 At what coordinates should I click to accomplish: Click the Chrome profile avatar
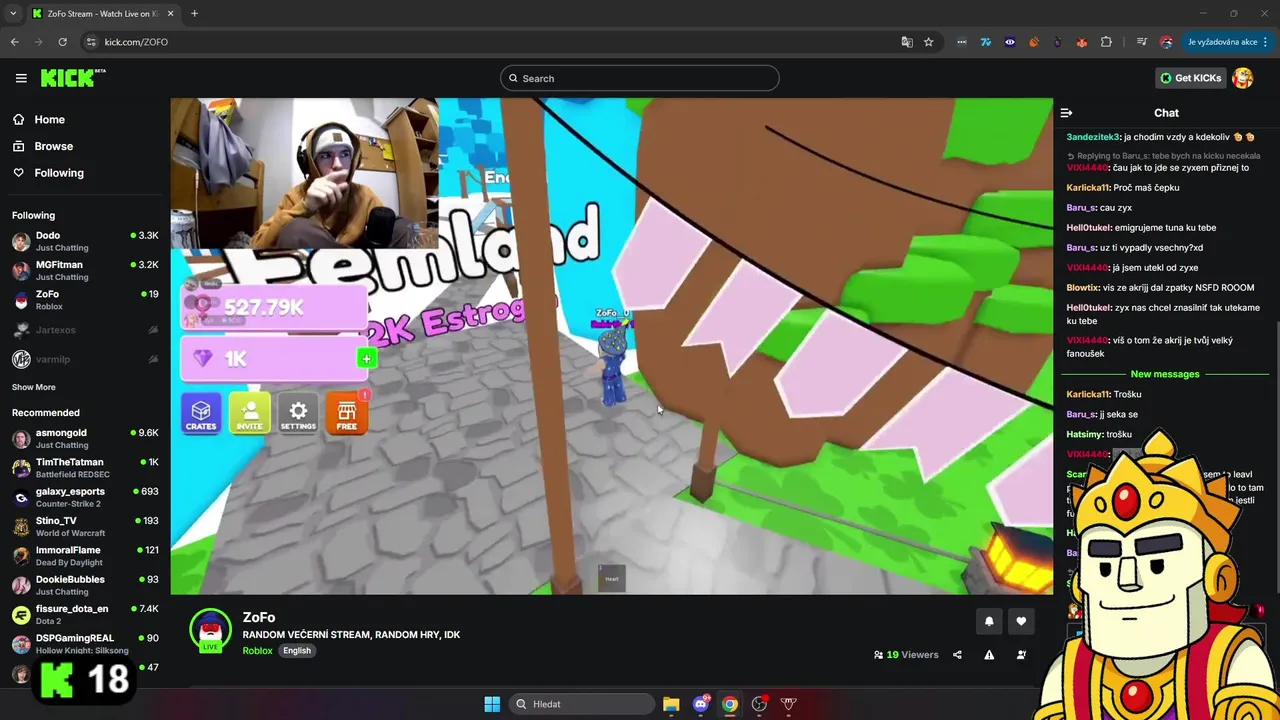(x=1166, y=42)
